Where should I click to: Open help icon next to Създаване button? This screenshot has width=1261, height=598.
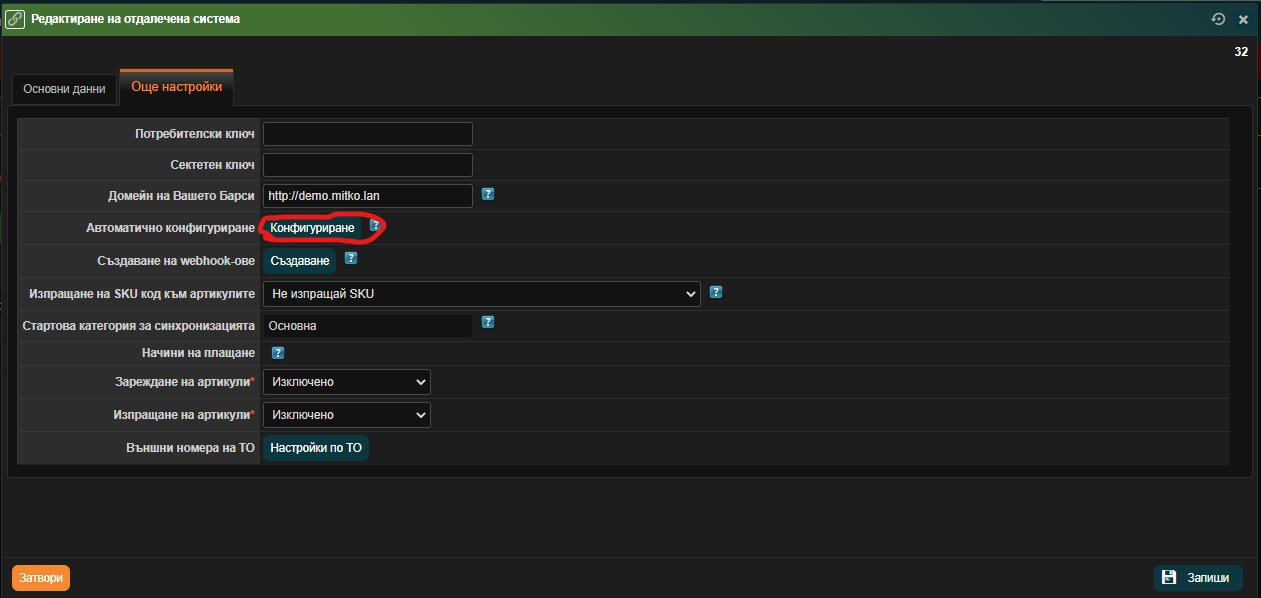[351, 258]
